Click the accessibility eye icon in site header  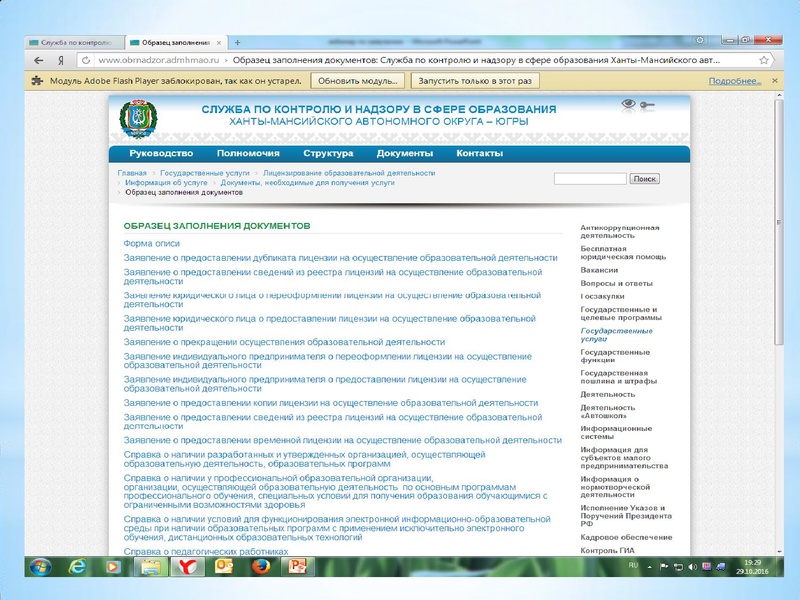pyautogui.click(x=628, y=103)
